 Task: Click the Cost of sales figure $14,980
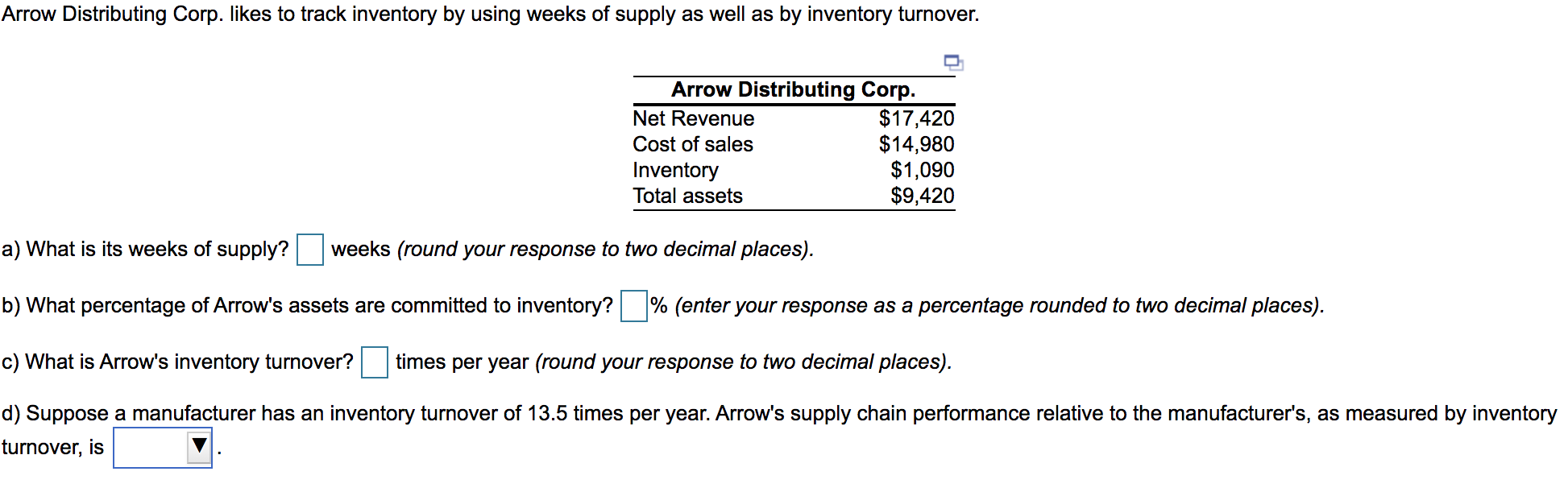click(915, 144)
